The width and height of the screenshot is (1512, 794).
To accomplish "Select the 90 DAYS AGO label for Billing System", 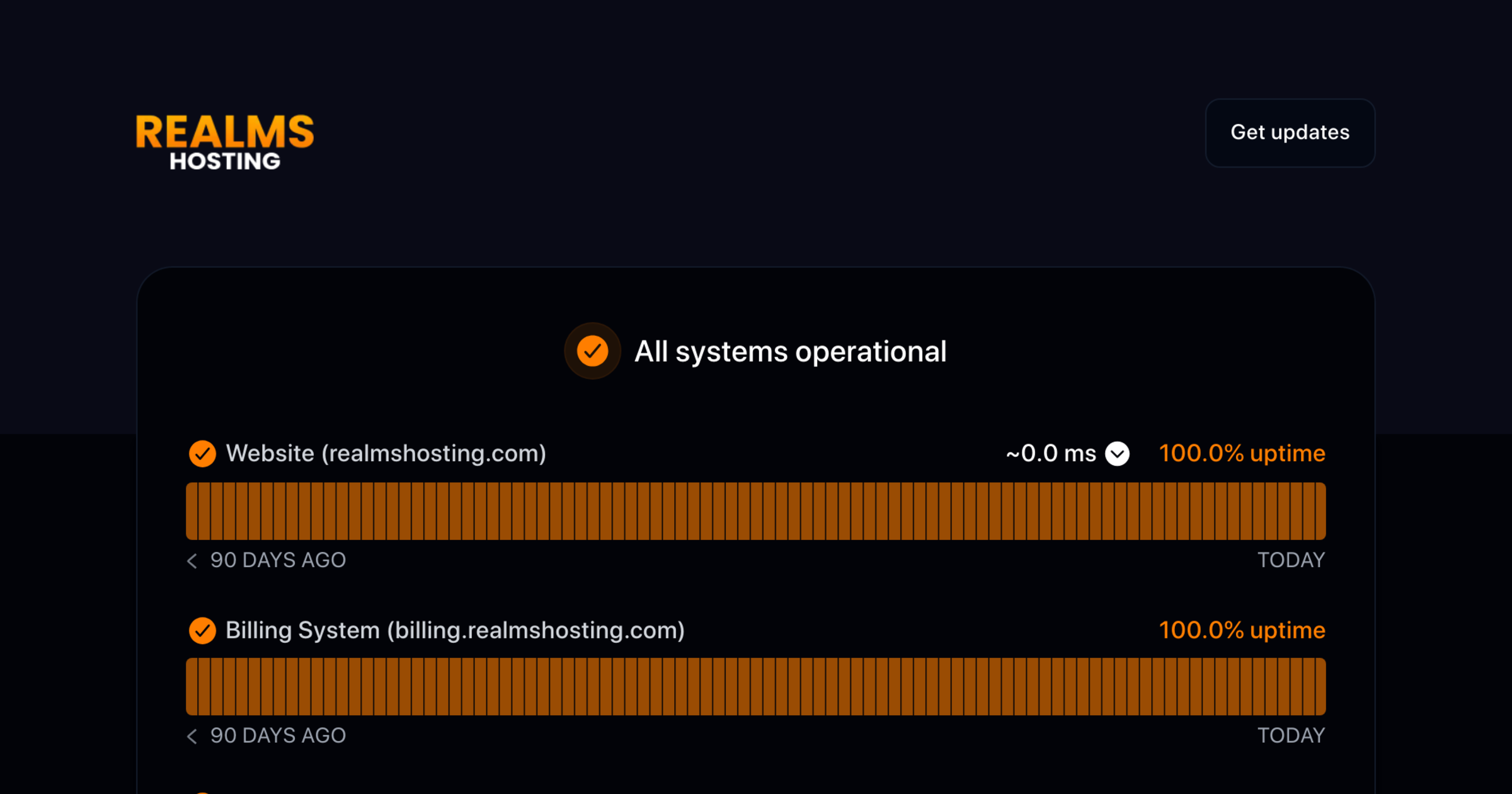I will [x=277, y=736].
